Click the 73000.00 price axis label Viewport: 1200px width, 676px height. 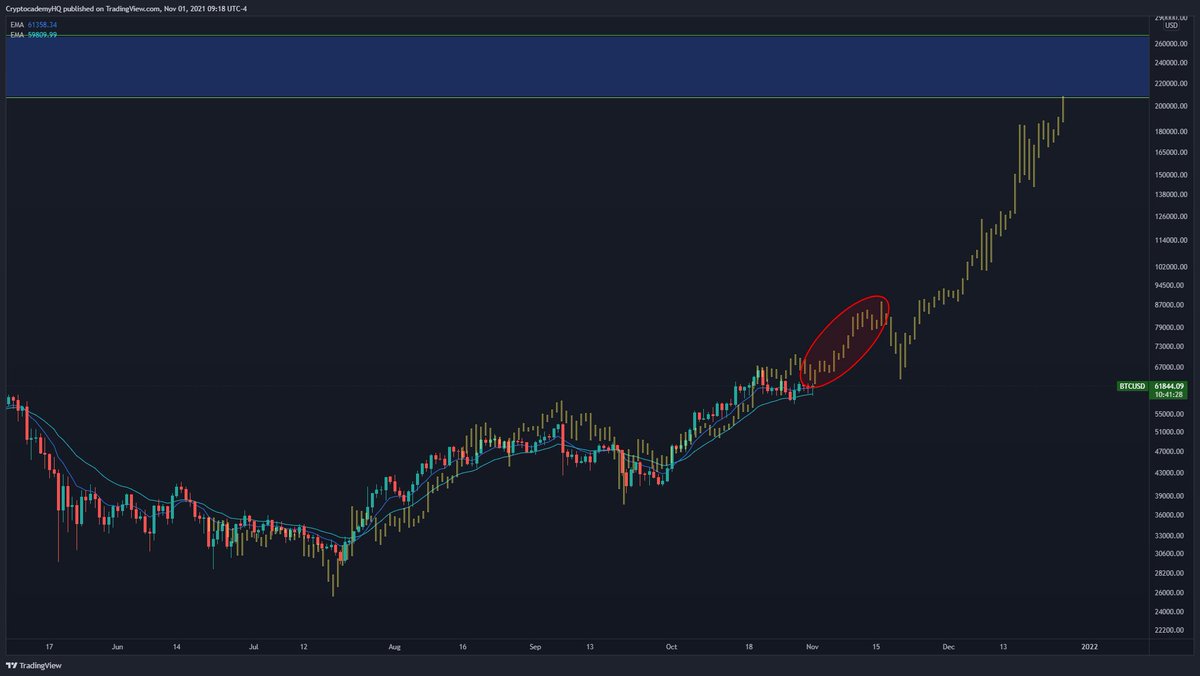click(1170, 346)
